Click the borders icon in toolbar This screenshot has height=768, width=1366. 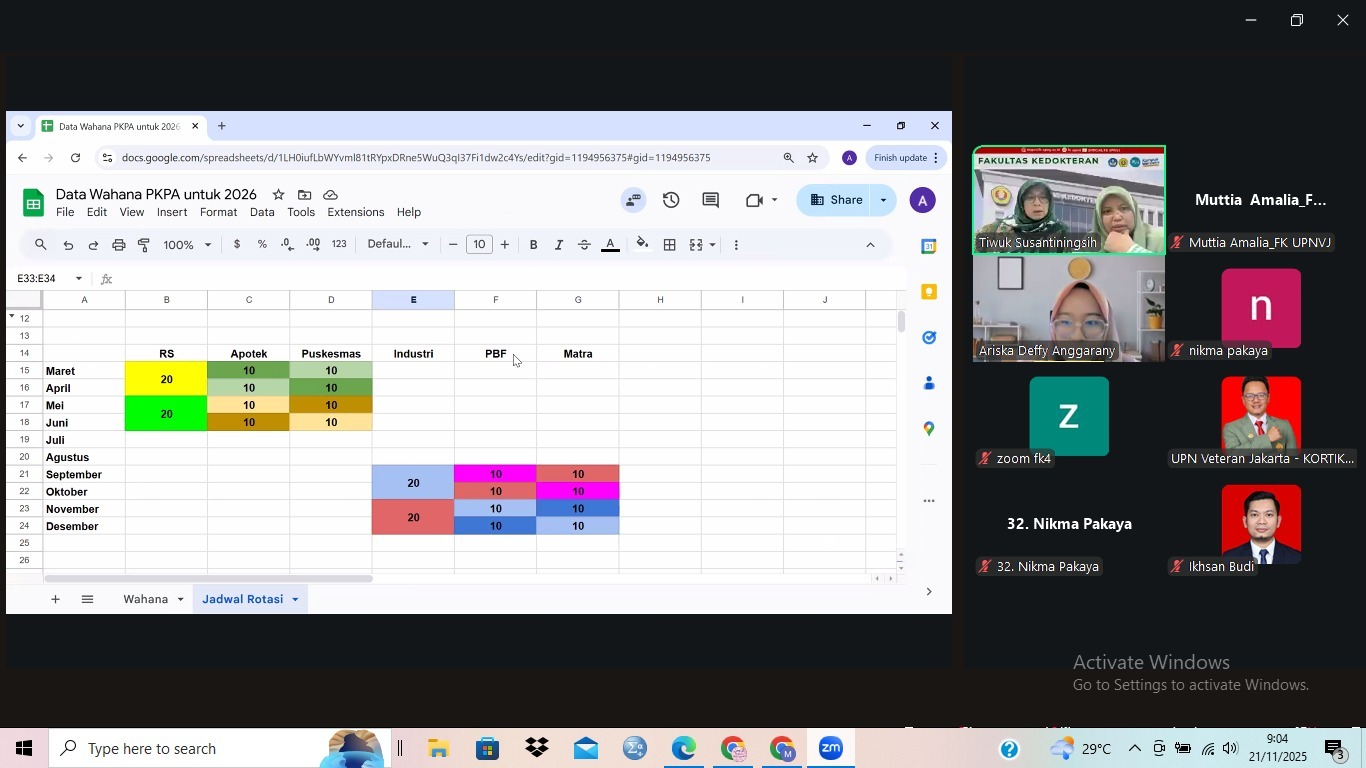click(670, 245)
